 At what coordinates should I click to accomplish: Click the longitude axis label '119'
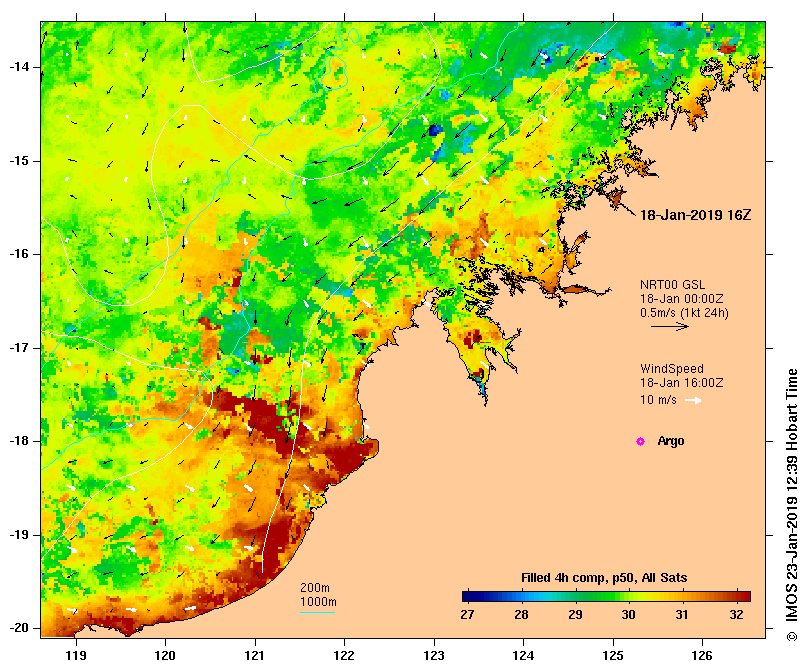click(x=76, y=656)
